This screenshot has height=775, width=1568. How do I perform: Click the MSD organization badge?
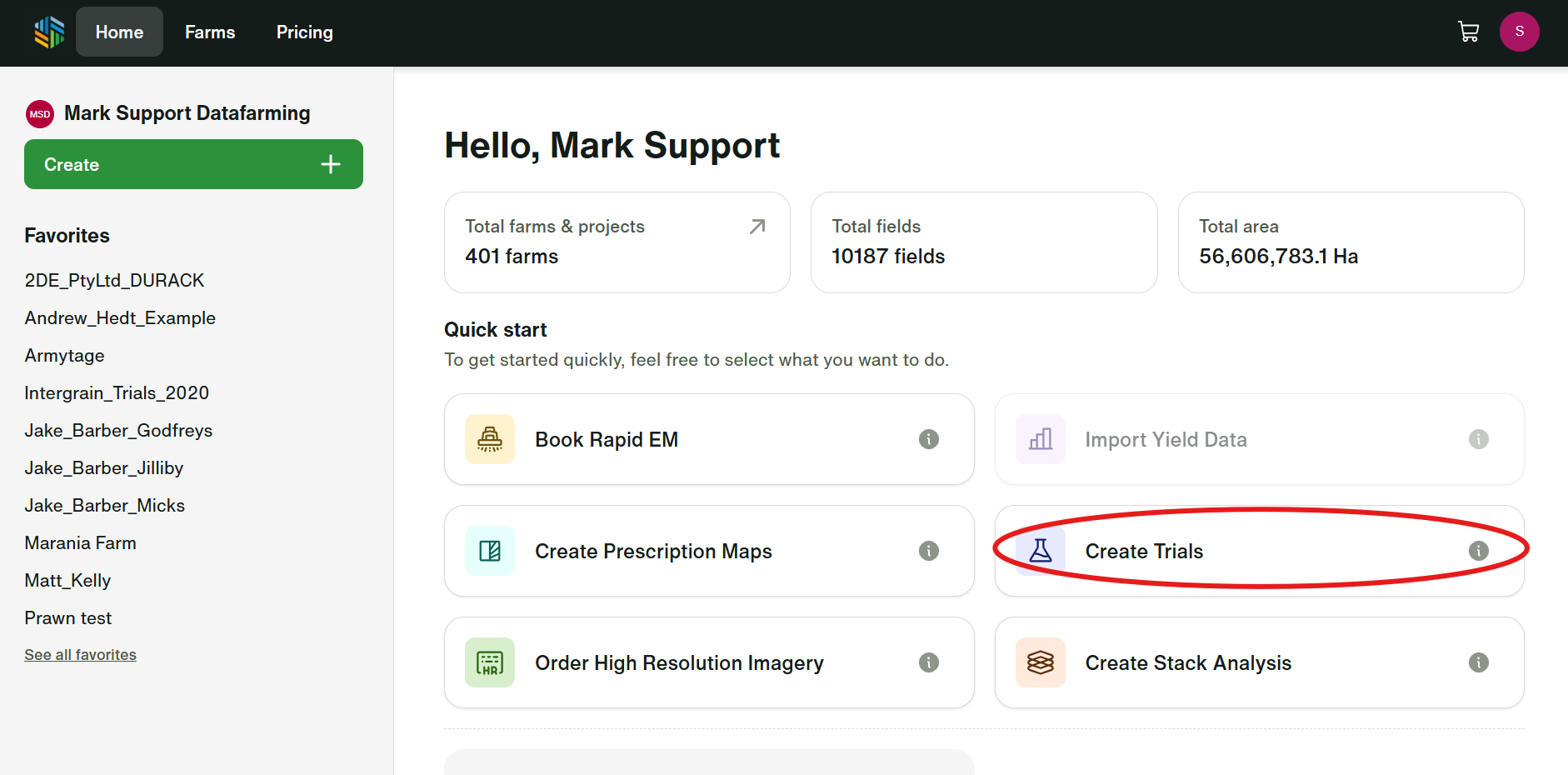click(x=40, y=114)
